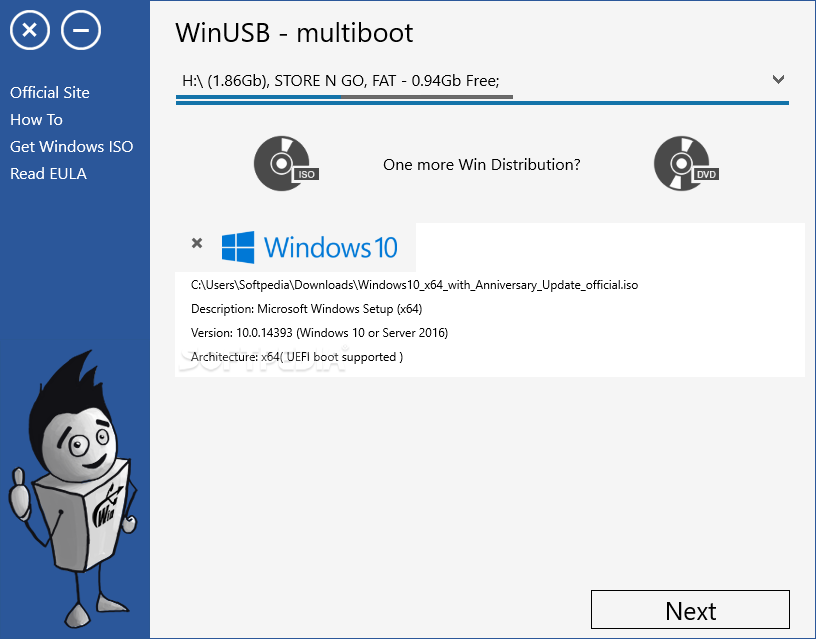Click the Architecture: x64 UEFI line

297,357
